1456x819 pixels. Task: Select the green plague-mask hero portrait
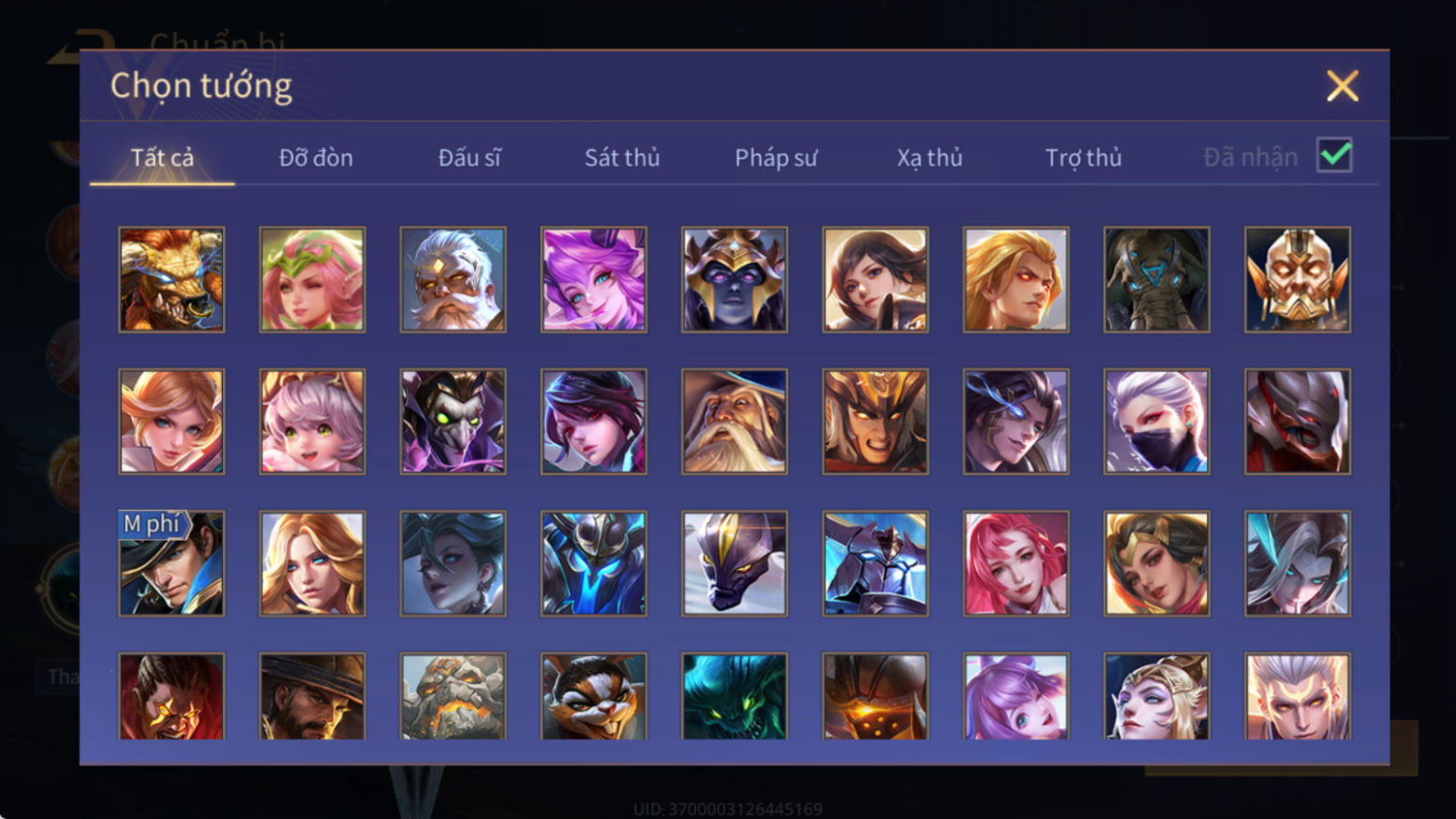click(x=453, y=421)
